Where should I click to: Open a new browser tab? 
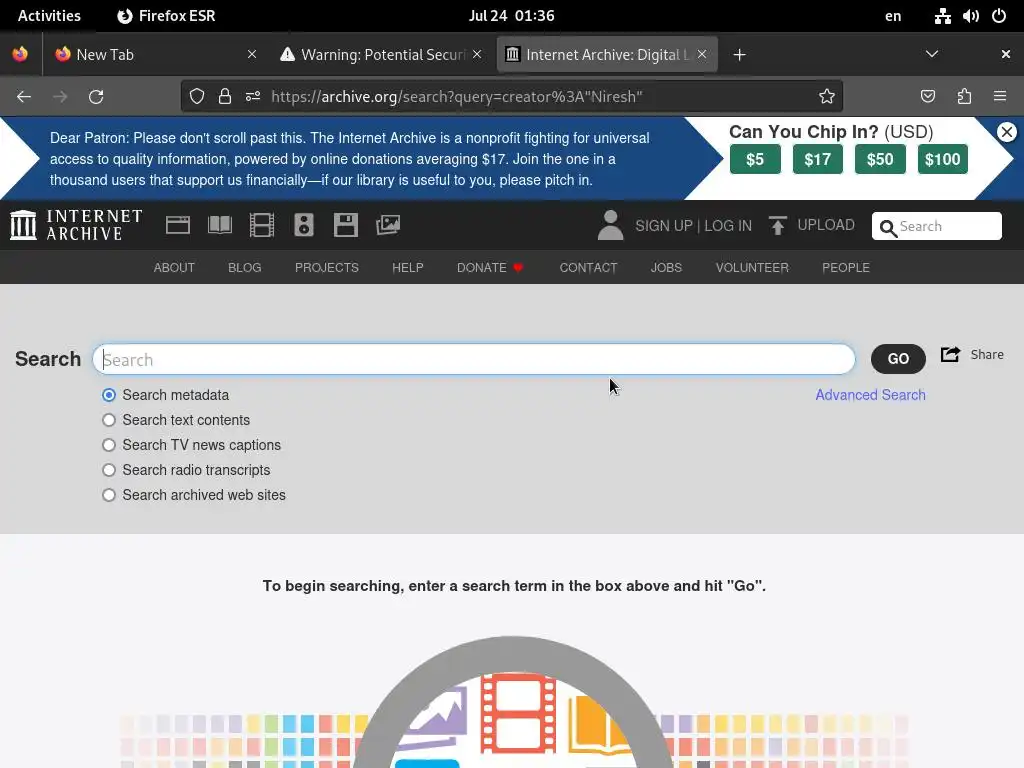739,55
